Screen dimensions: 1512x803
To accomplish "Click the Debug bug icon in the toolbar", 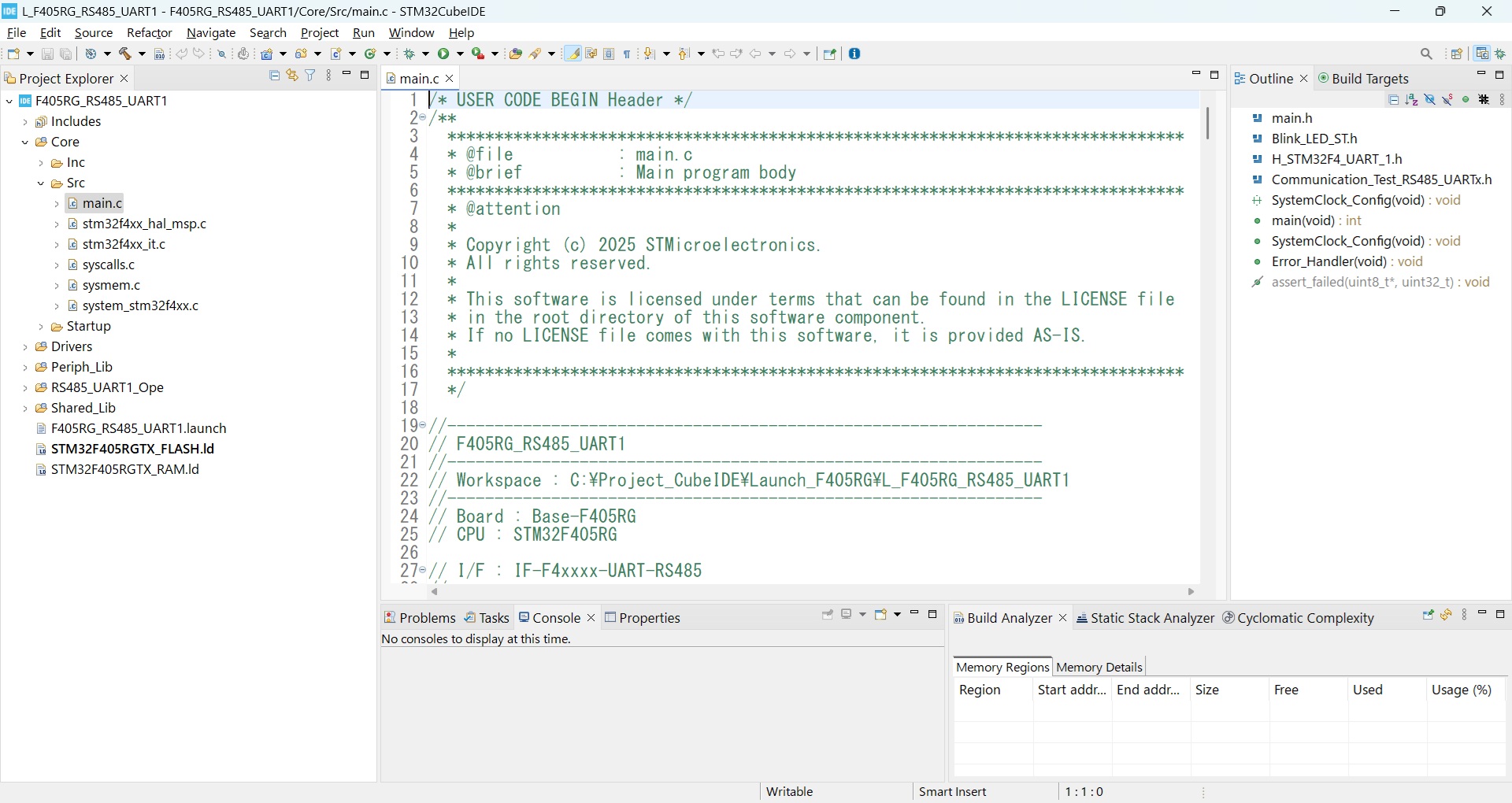I will [410, 54].
